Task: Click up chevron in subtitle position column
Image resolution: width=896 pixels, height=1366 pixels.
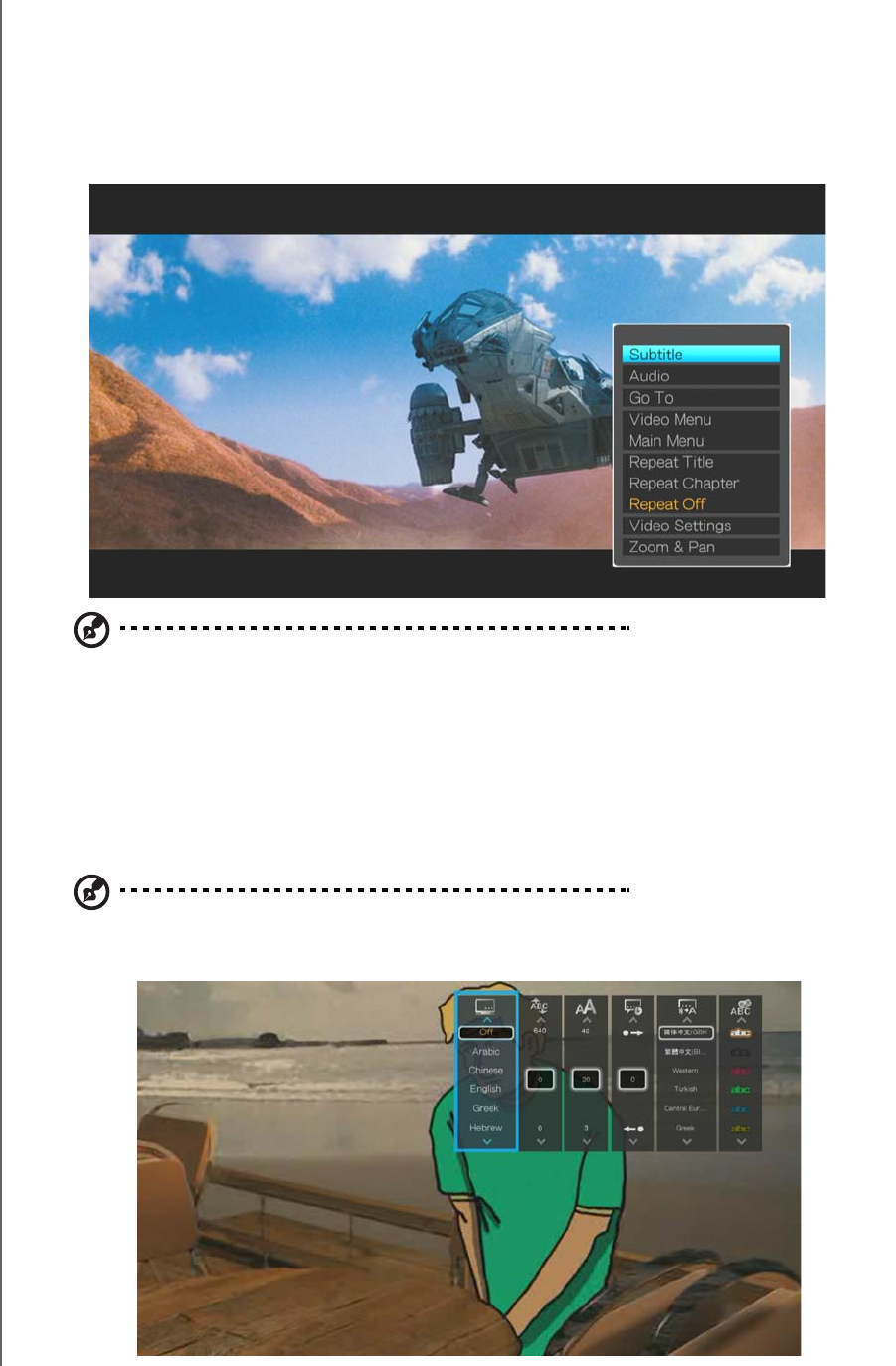Action: point(540,1020)
